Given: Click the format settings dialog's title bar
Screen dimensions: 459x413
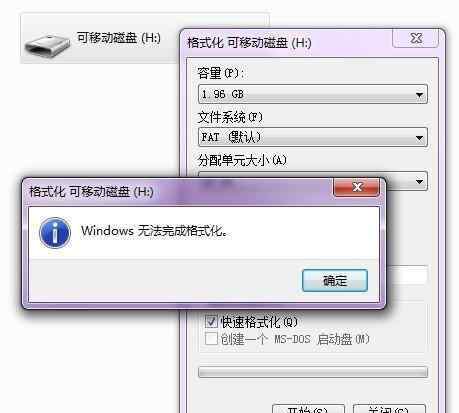Looking at the screenshot, I should coord(287,43).
